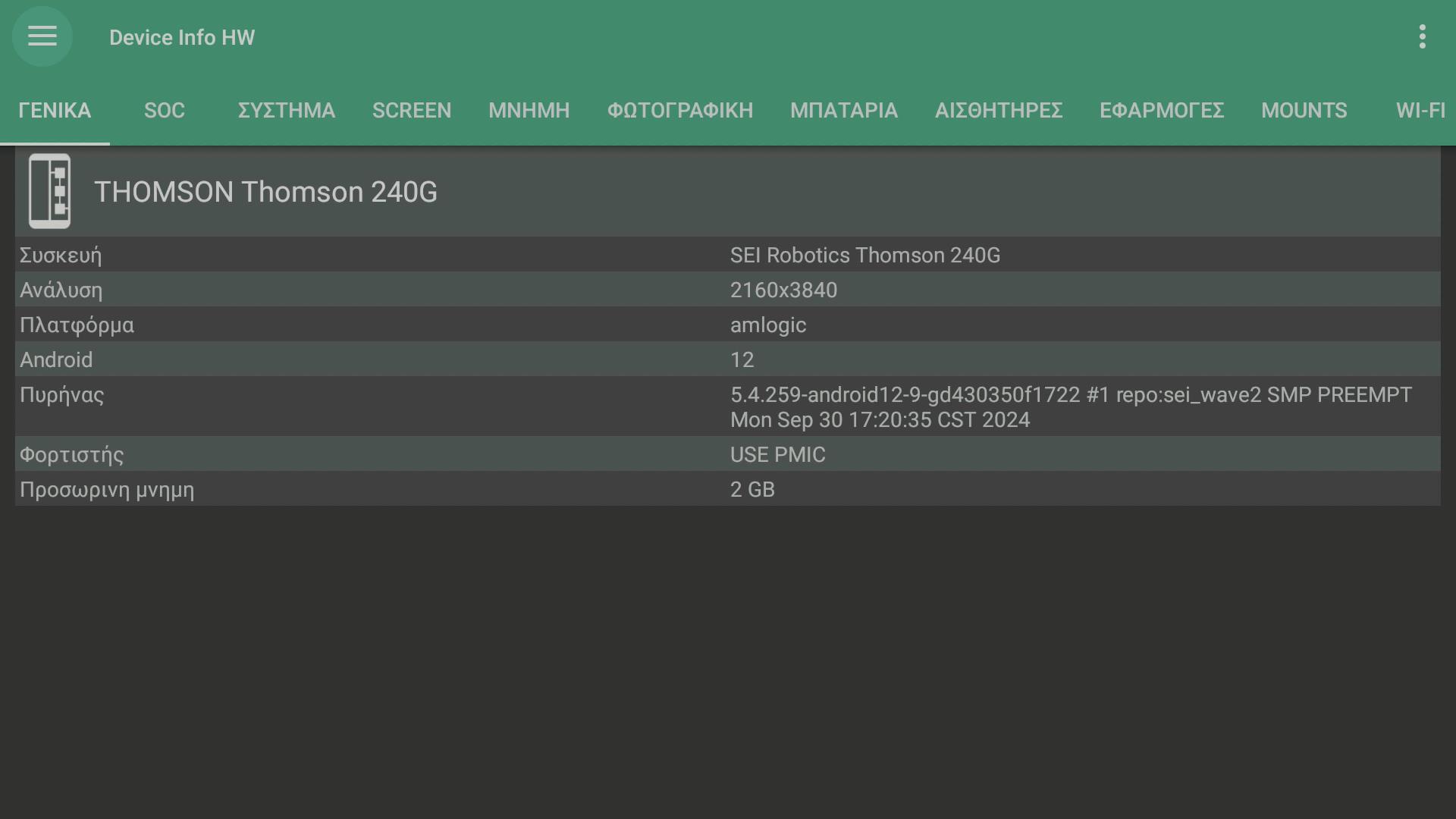Screen dimensions: 1456x819
Task: Click the device phone icon
Action: [x=50, y=191]
